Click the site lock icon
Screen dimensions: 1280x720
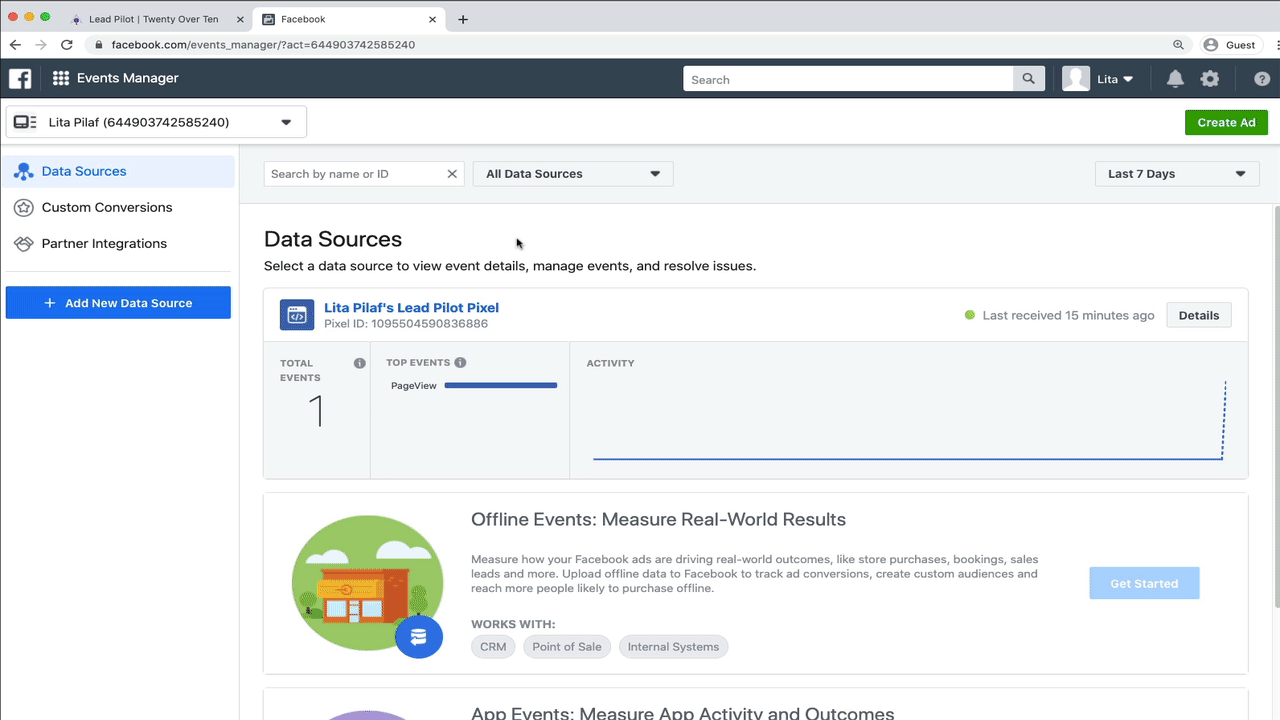pos(98,45)
